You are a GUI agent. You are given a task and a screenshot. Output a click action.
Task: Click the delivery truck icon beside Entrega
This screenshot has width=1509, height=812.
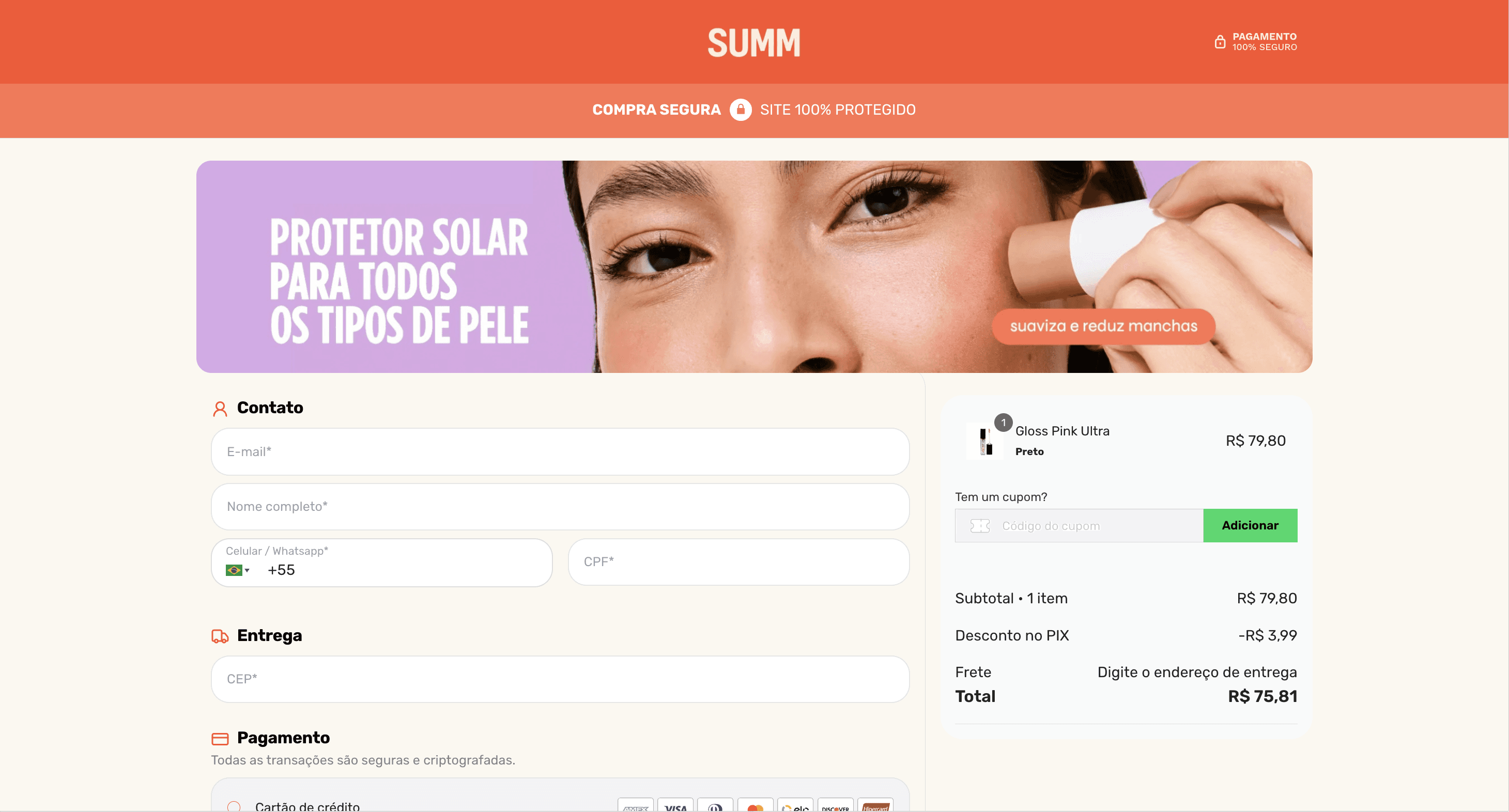pos(220,636)
